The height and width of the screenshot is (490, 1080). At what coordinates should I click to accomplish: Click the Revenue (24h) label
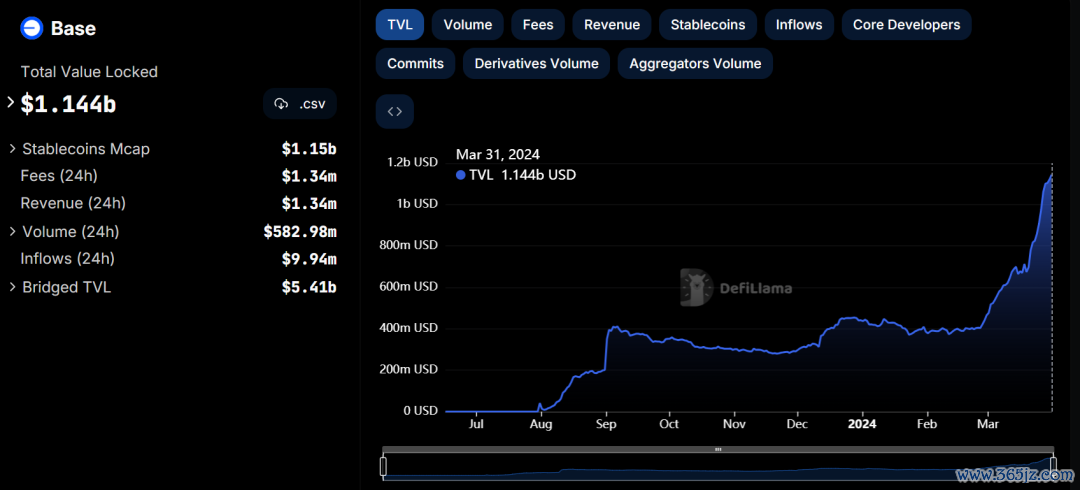[73, 203]
